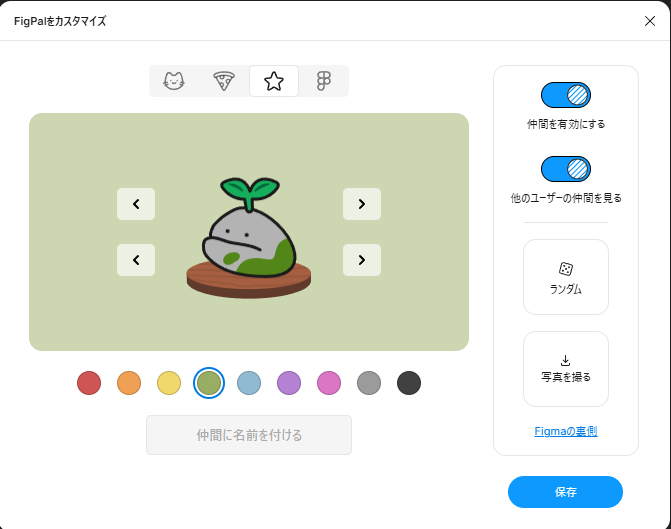671x529 pixels.
Task: Select the cat face icon tab
Action: [x=174, y=81]
